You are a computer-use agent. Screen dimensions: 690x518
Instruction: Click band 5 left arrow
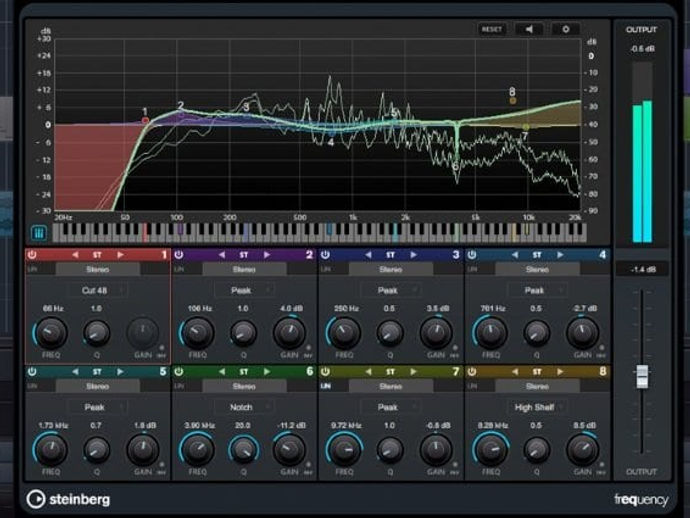pyautogui.click(x=75, y=371)
